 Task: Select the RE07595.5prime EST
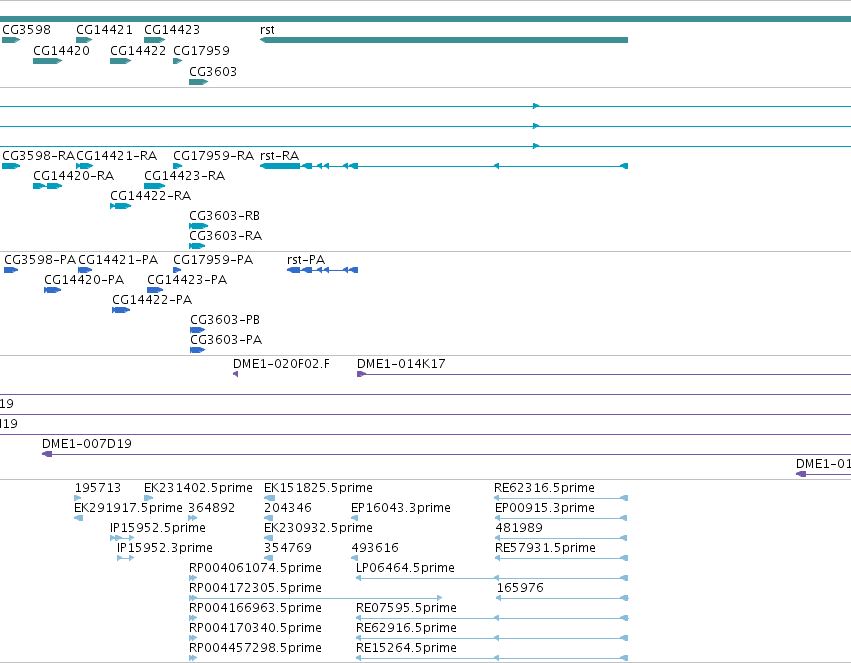[406, 609]
